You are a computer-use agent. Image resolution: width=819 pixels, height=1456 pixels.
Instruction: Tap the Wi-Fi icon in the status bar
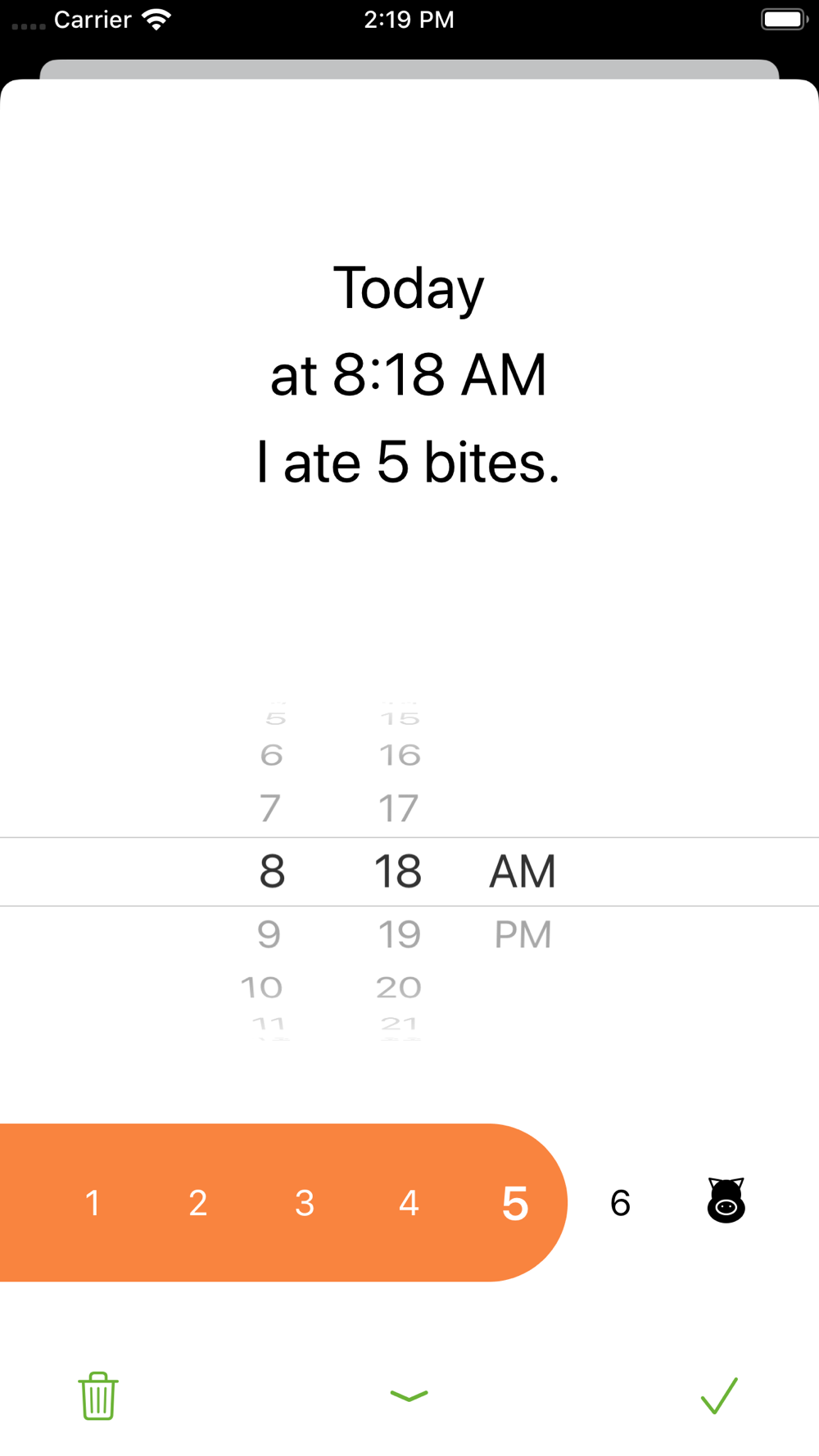point(156,19)
